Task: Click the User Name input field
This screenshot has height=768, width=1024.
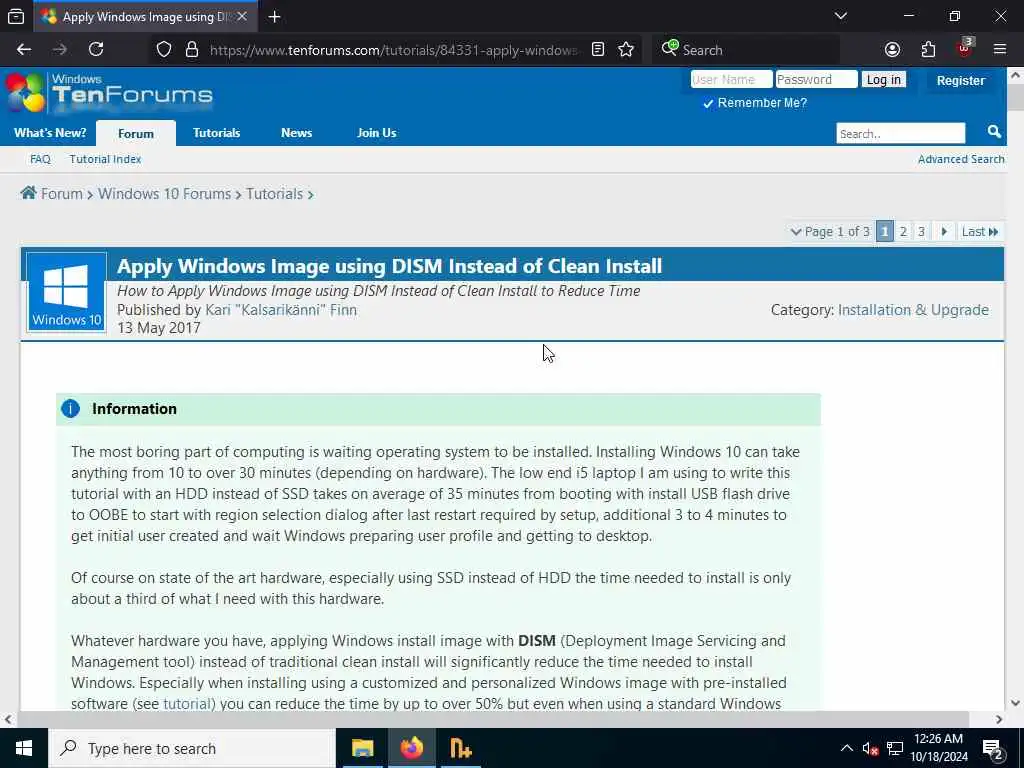Action: 731,79
